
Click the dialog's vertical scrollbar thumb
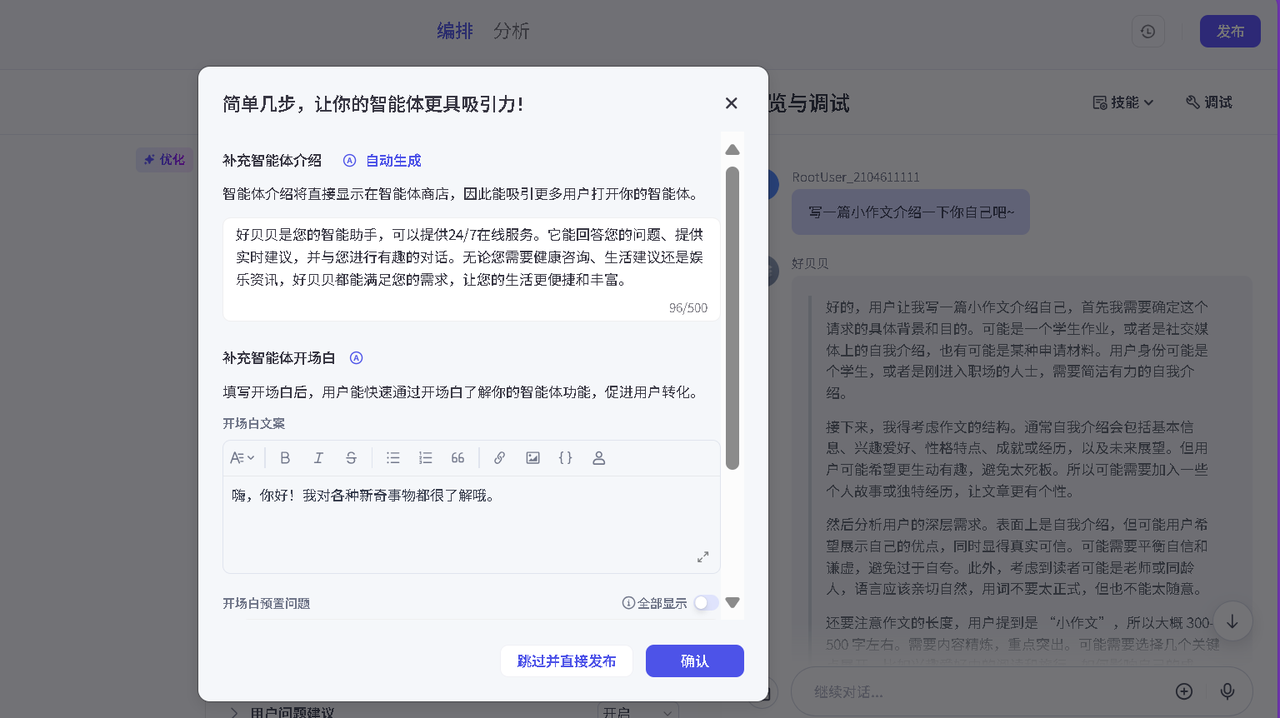click(x=732, y=318)
